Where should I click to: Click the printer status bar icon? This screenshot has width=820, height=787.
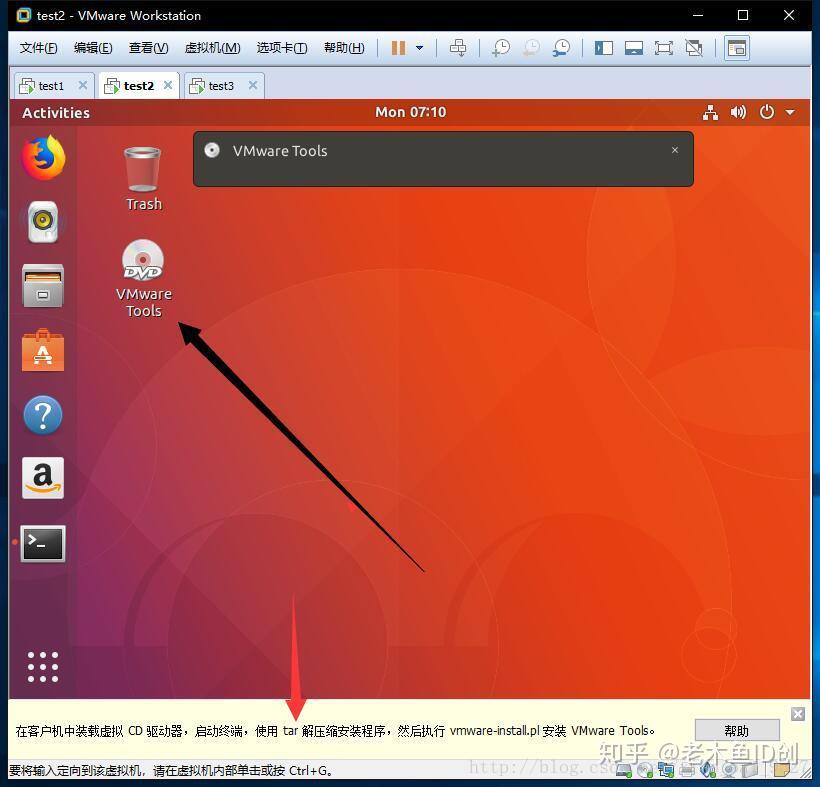(687, 769)
